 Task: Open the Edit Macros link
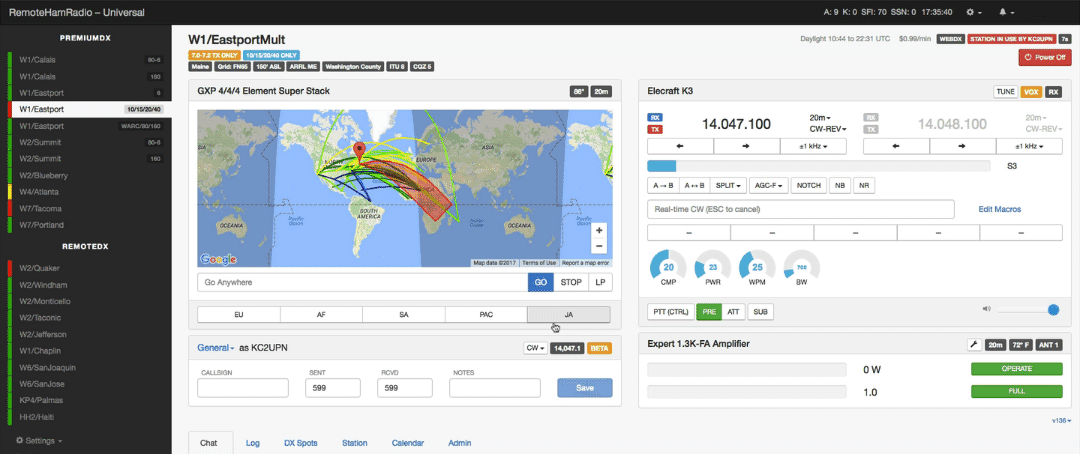999,209
